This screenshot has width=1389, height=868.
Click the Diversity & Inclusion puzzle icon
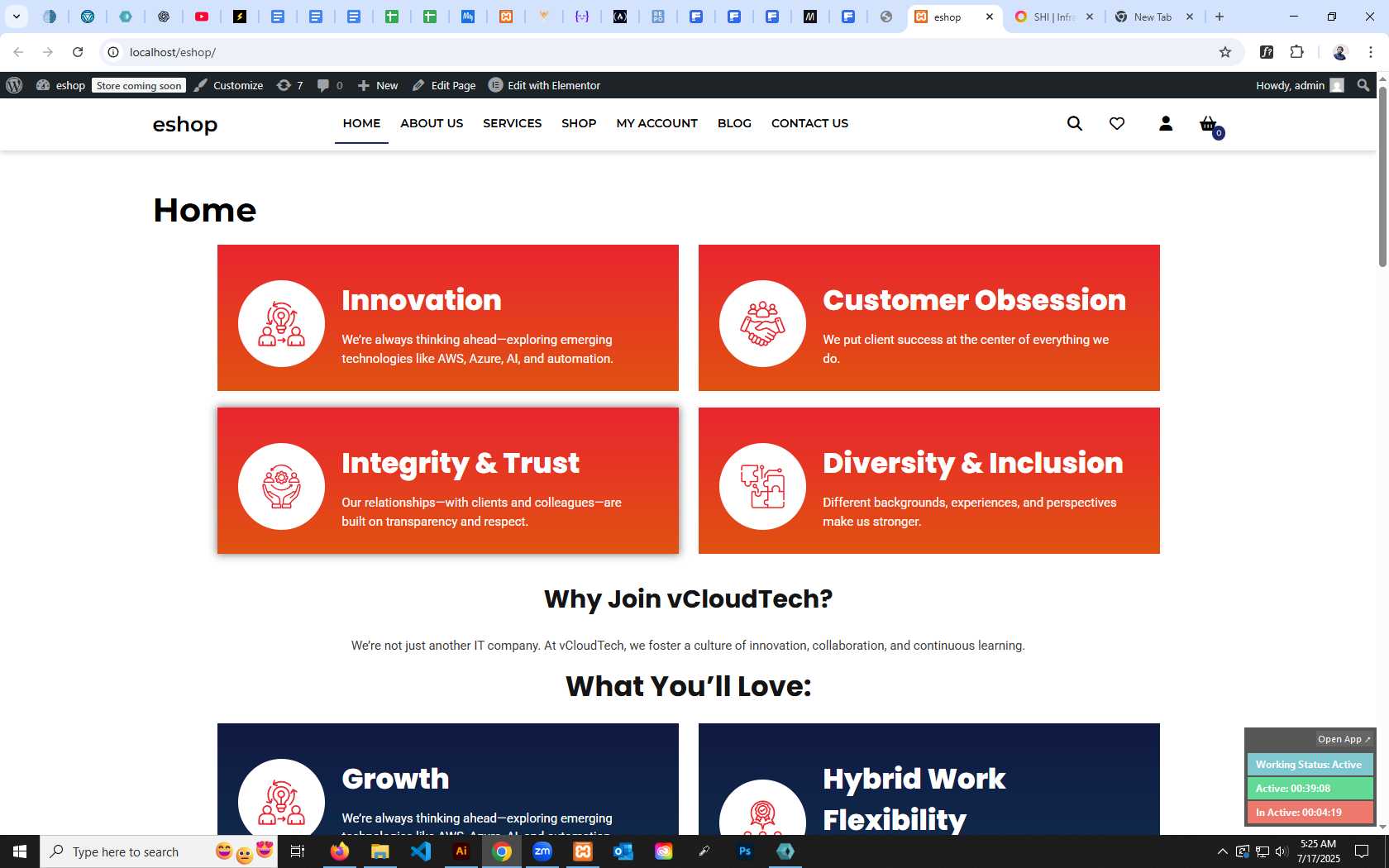click(762, 486)
